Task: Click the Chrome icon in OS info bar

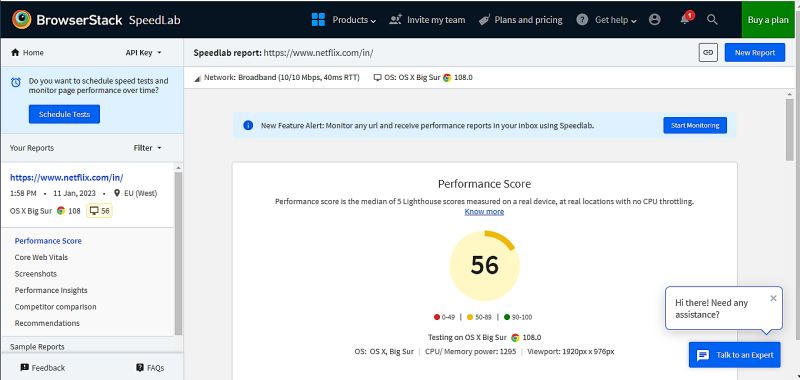Action: (x=447, y=78)
